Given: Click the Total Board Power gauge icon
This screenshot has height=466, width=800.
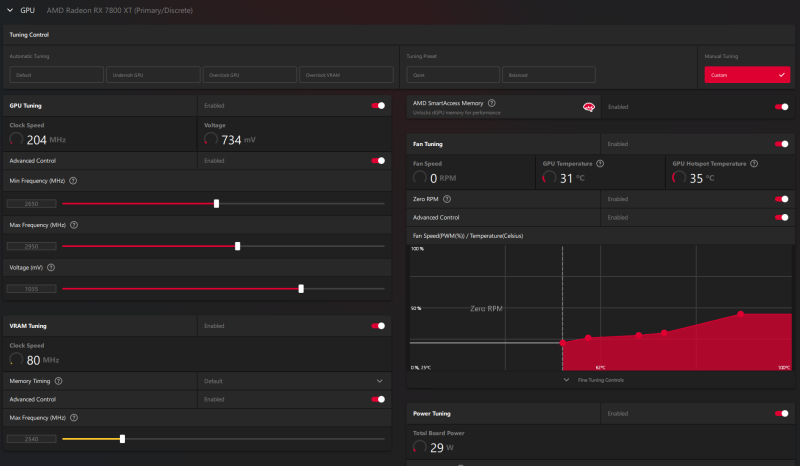Looking at the screenshot, I should pyautogui.click(x=420, y=447).
